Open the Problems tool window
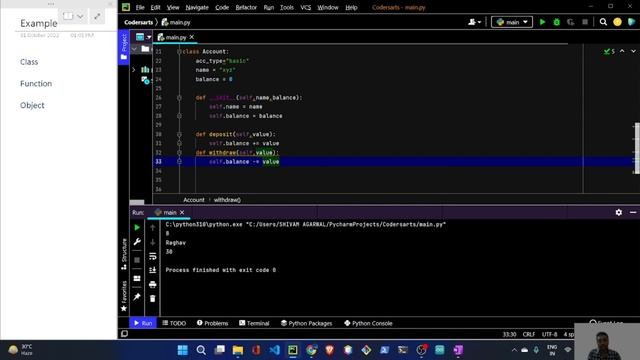The image size is (640, 360). pyautogui.click(x=212, y=323)
